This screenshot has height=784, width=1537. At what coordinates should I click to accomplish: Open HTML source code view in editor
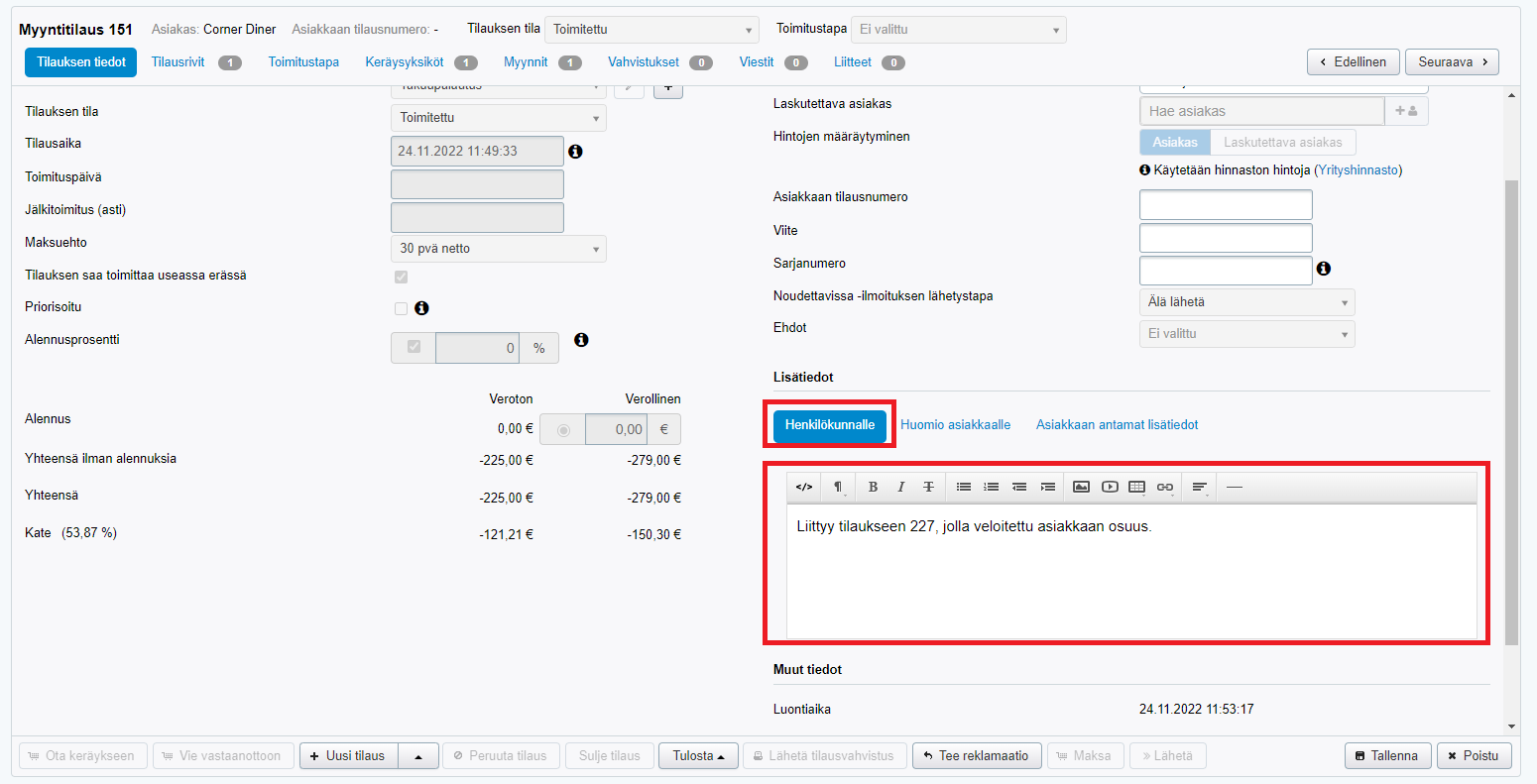click(804, 487)
